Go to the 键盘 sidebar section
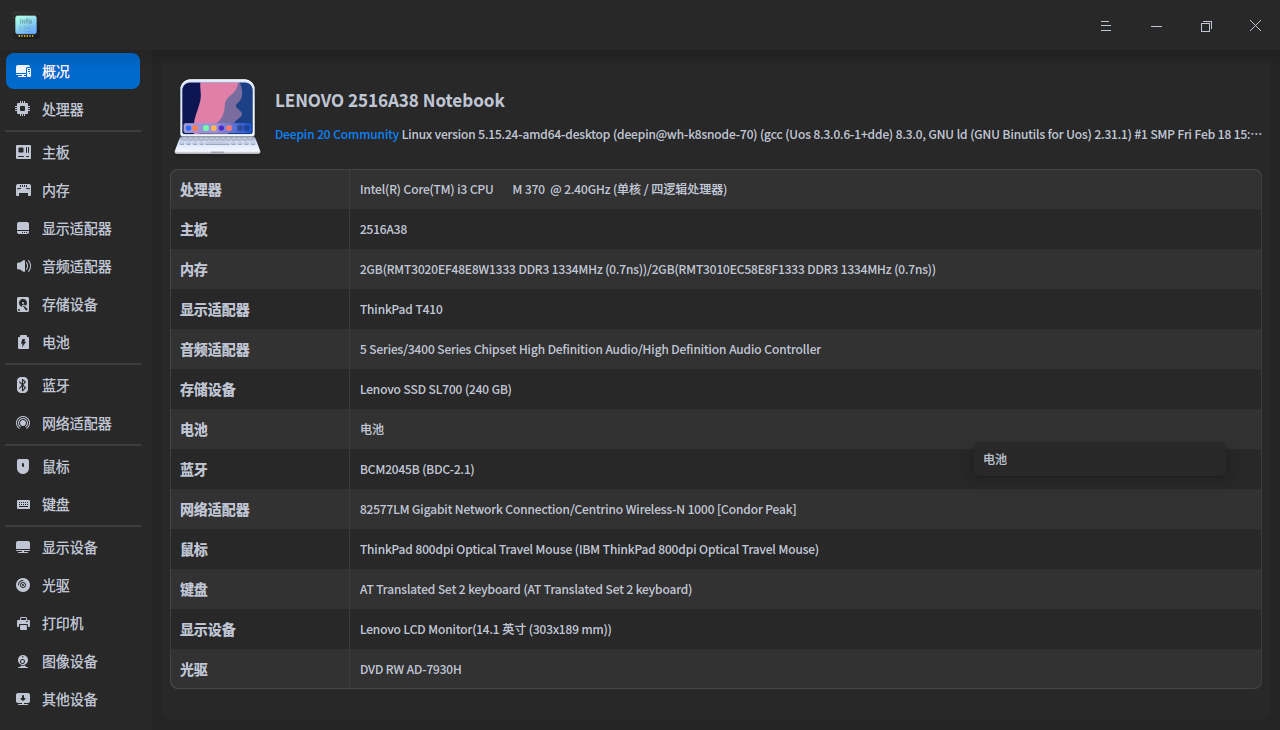This screenshot has height=730, width=1280. point(56,505)
